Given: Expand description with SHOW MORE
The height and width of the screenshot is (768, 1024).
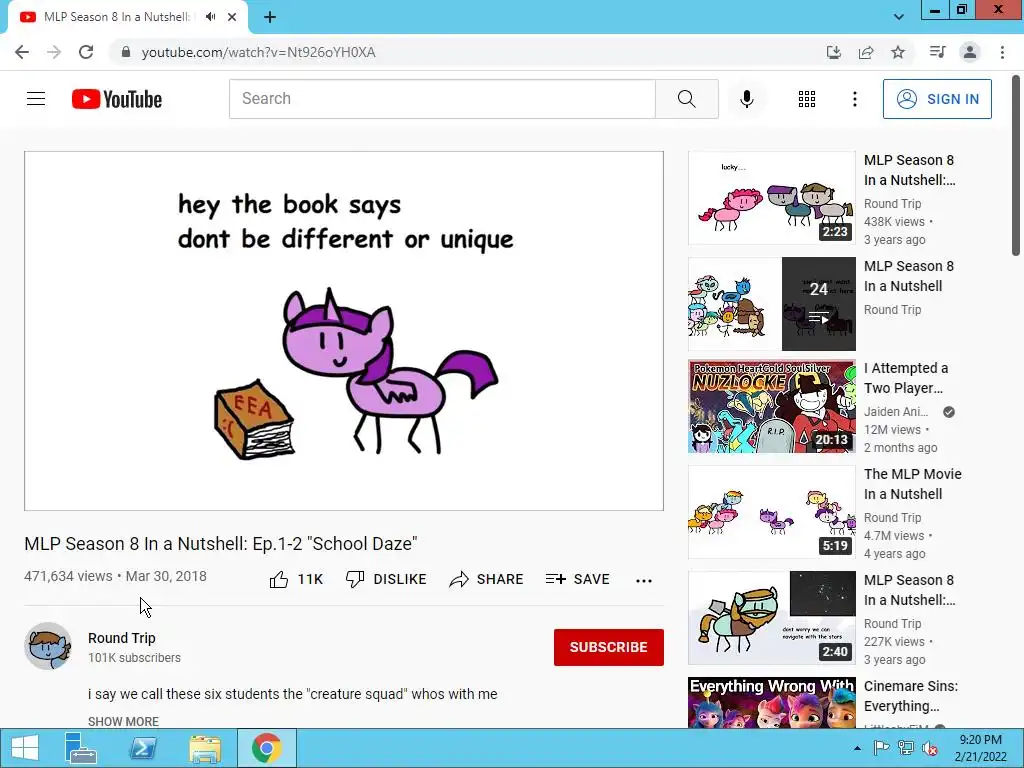Looking at the screenshot, I should [x=123, y=721].
